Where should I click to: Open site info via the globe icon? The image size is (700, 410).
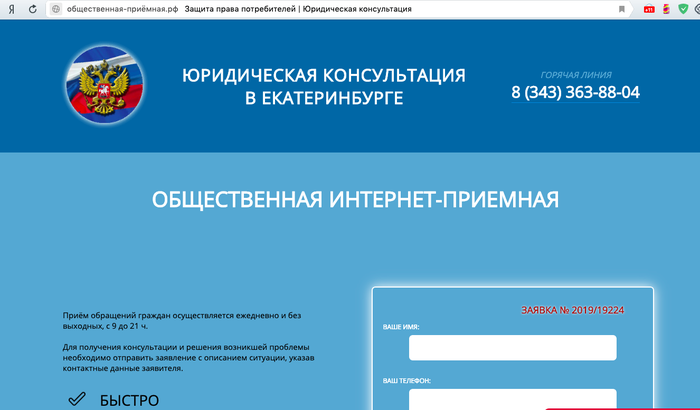point(56,8)
